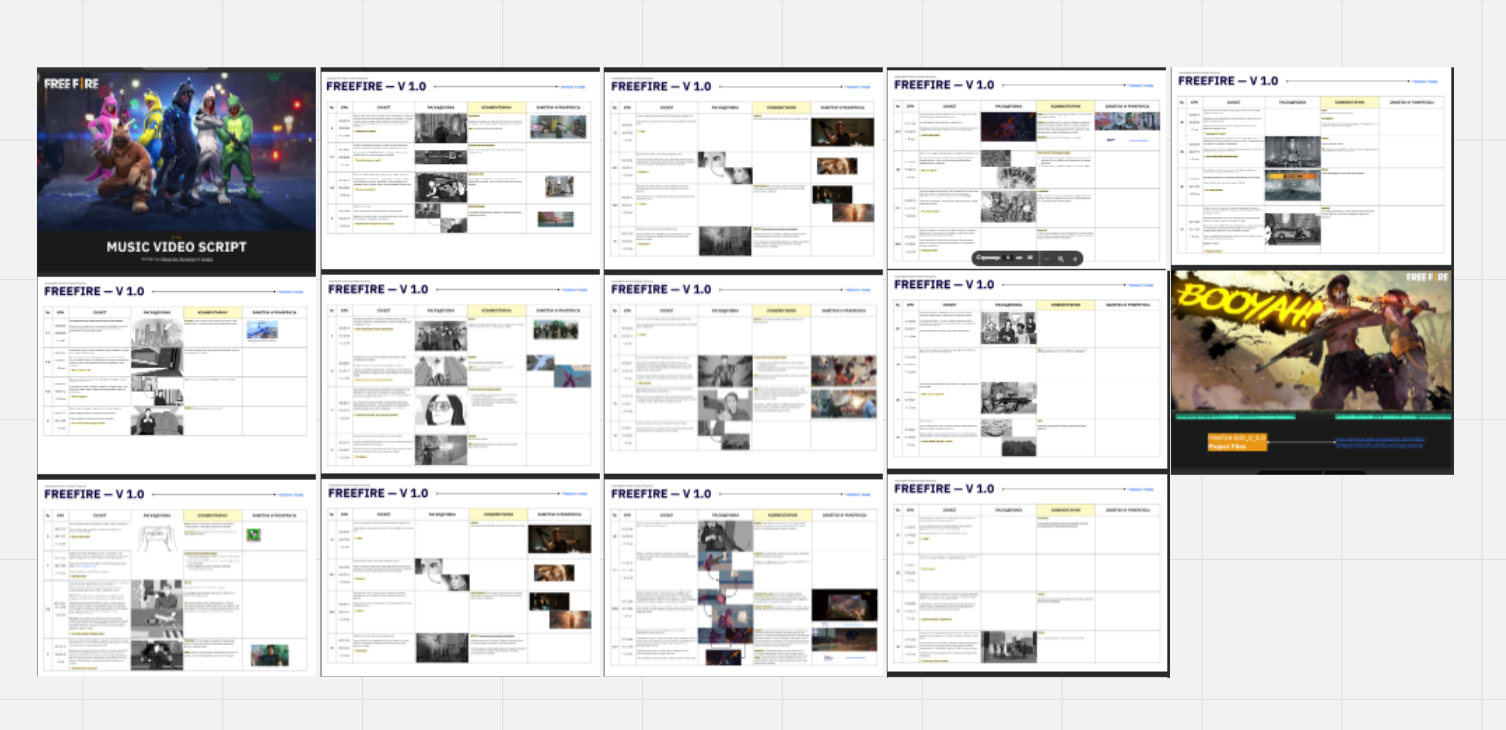Image resolution: width=1506 pixels, height=730 pixels.
Task: Click the MUSIC VIDEO SCRIPT title text
Action: [x=176, y=246]
